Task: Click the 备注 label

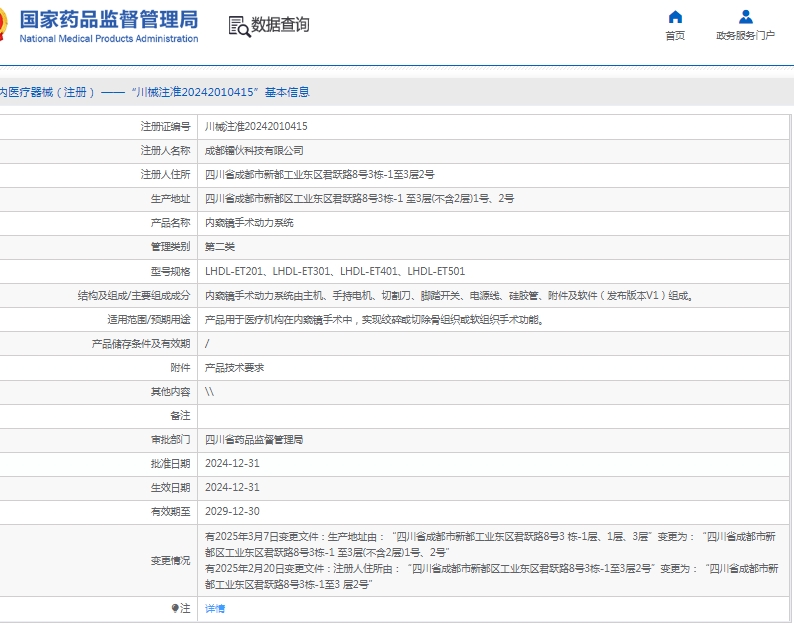Action: (x=180, y=416)
